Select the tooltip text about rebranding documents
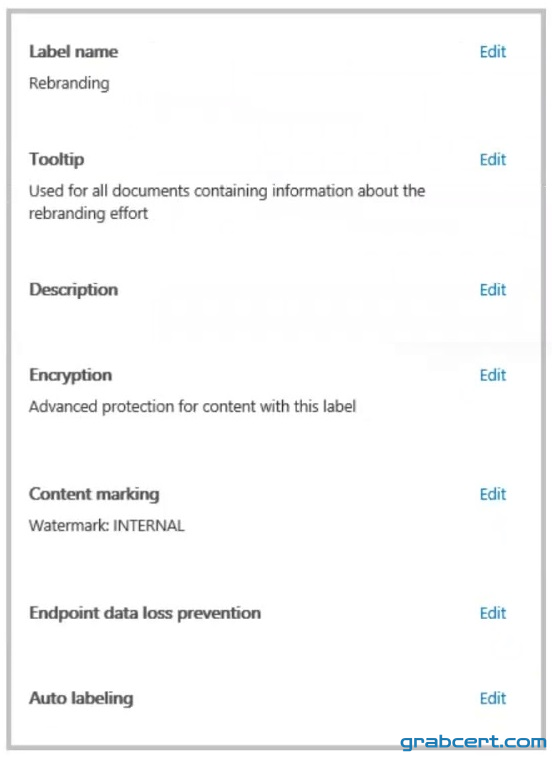Screen dimensions: 552x757 227,202
